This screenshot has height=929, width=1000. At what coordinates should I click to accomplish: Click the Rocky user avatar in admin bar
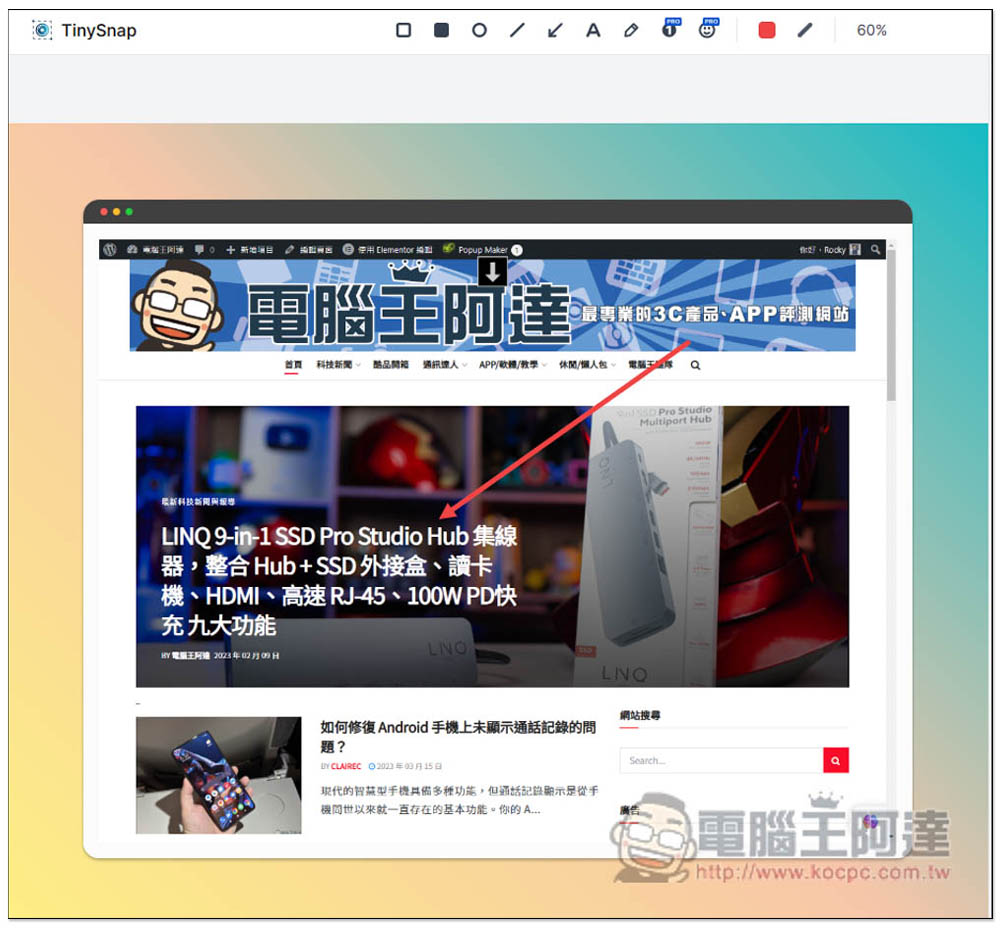855,249
